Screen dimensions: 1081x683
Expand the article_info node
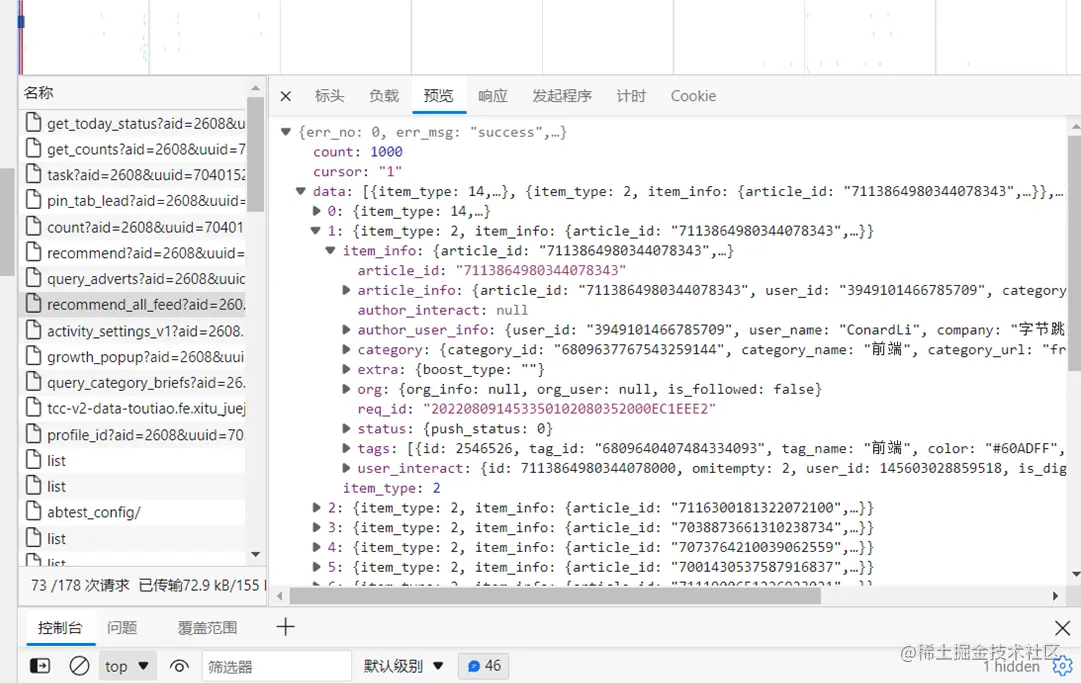(x=346, y=290)
